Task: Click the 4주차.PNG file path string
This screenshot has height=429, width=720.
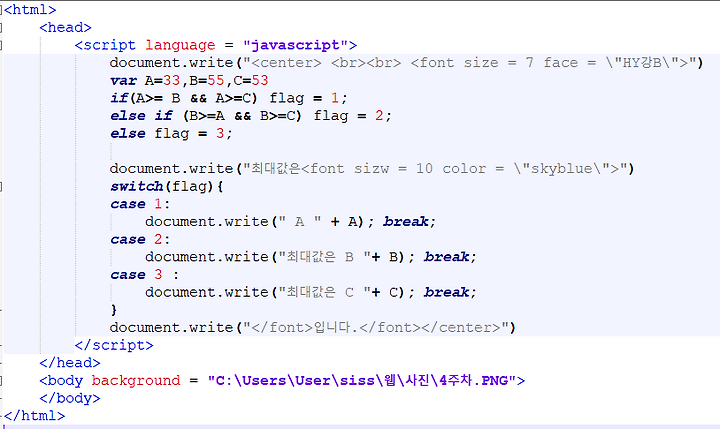Action: 361,381
